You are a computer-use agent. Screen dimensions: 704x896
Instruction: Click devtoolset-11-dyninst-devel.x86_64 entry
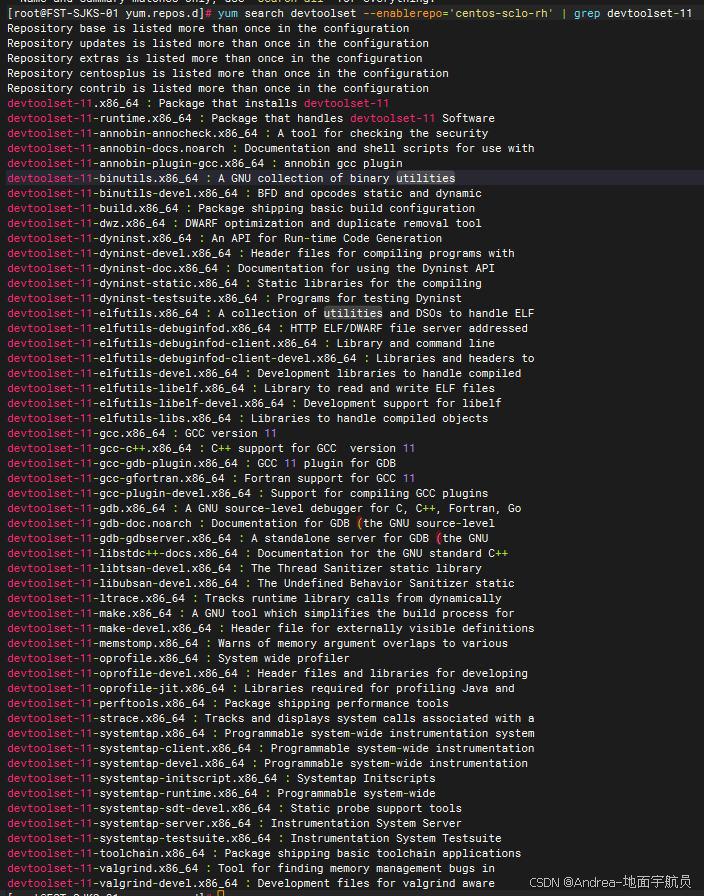(x=261, y=253)
